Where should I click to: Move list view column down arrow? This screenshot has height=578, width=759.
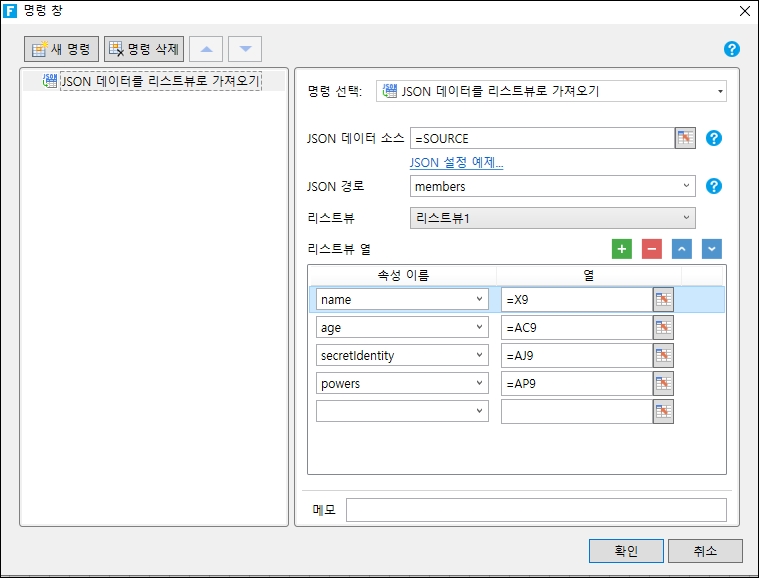pos(711,249)
